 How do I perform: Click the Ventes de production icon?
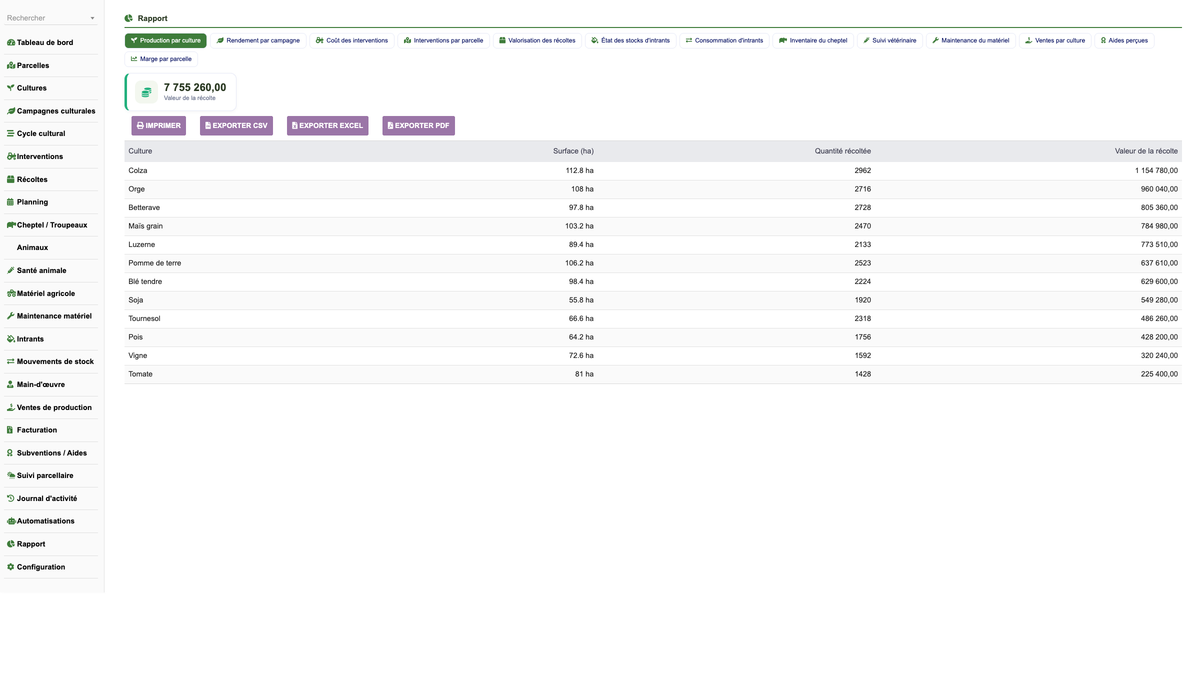(11, 408)
